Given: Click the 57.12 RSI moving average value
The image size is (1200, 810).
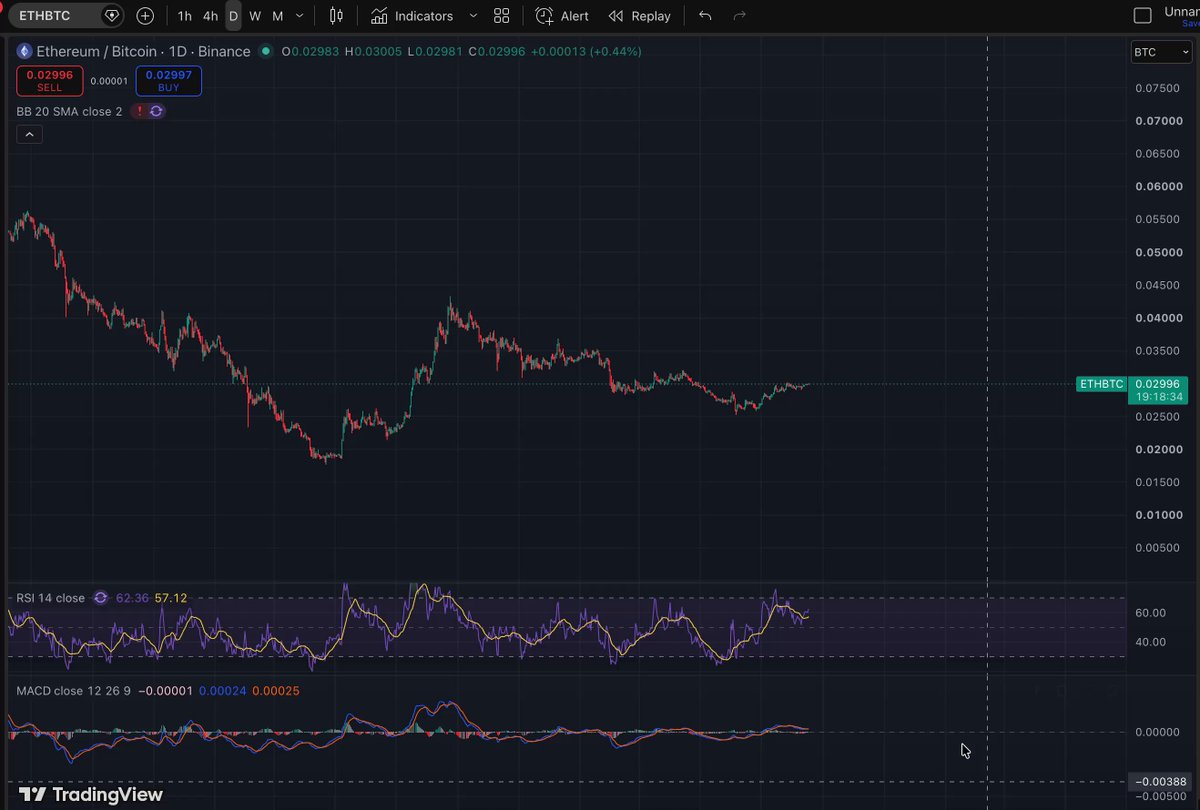Looking at the screenshot, I should tap(170, 598).
